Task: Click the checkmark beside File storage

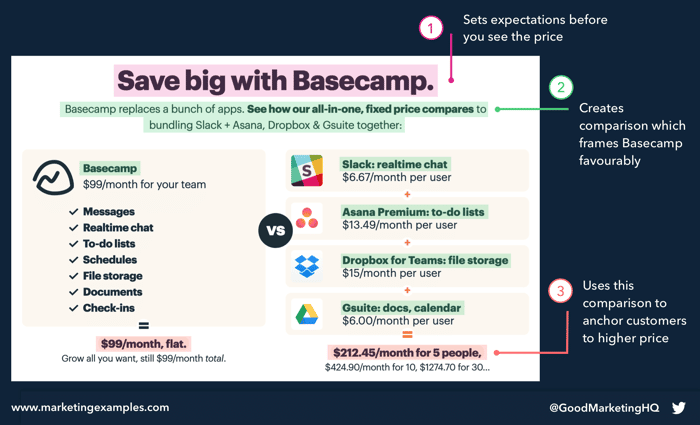Action: 74,276
